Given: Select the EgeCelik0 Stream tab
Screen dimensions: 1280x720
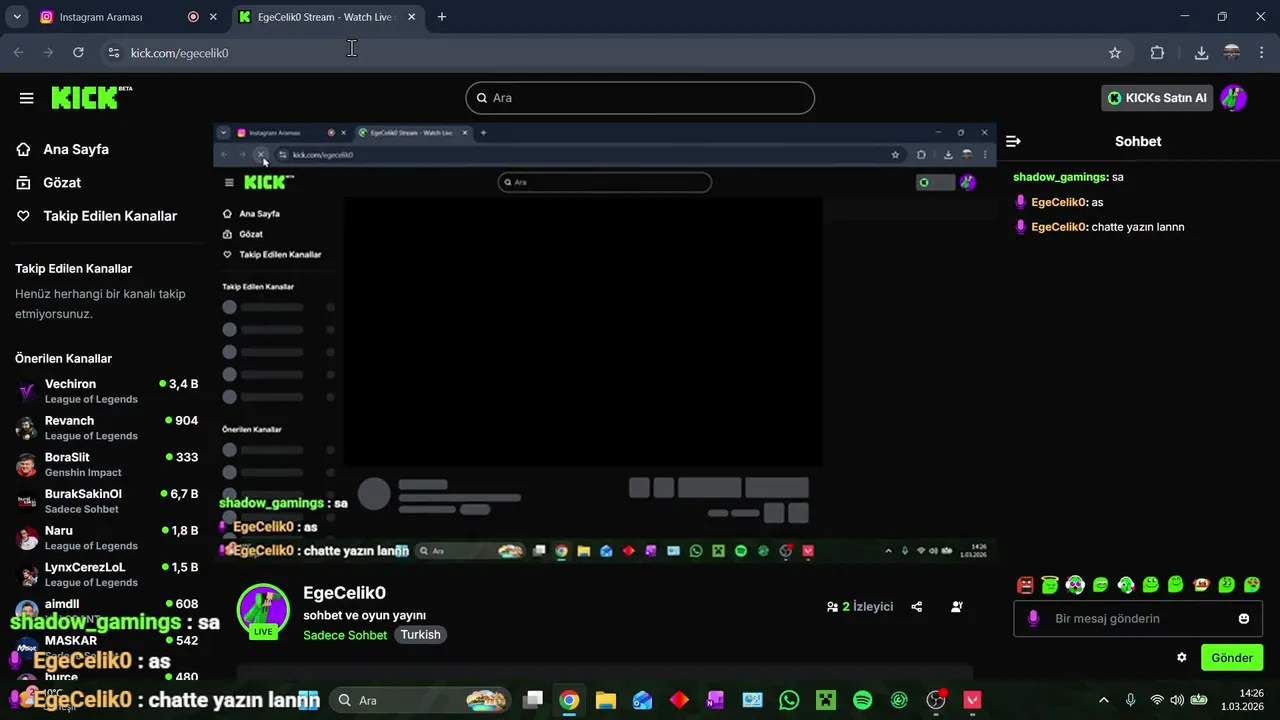Looking at the screenshot, I should [326, 17].
